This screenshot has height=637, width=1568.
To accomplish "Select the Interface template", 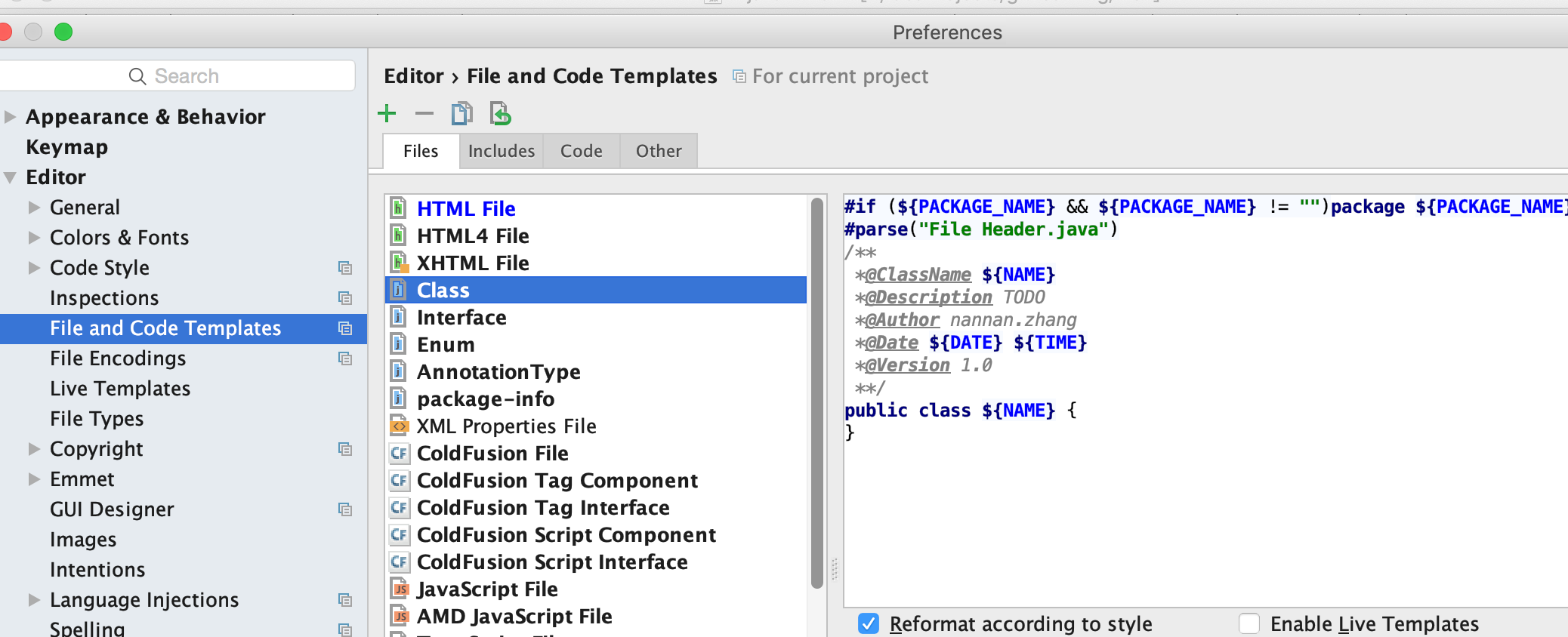I will point(461,318).
